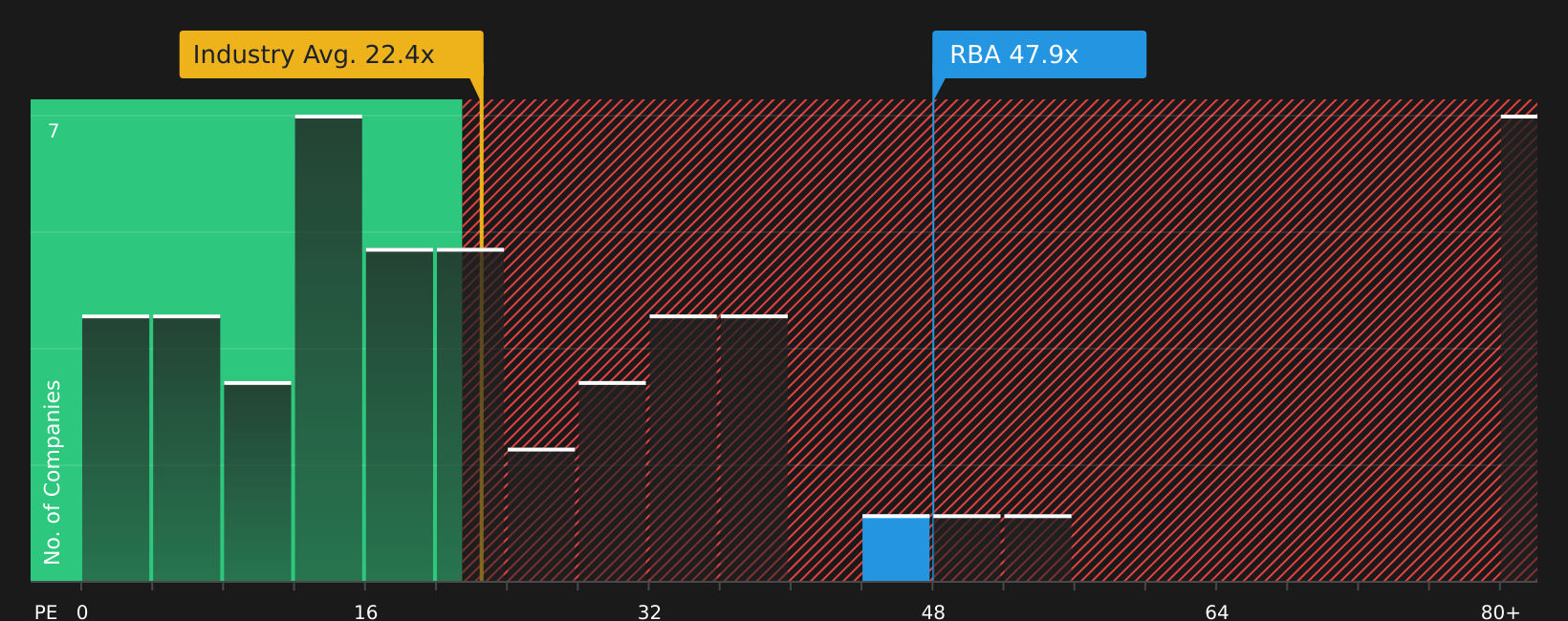The image size is (1568, 621).
Task: Click the x-axis label 48
Action: point(933,612)
